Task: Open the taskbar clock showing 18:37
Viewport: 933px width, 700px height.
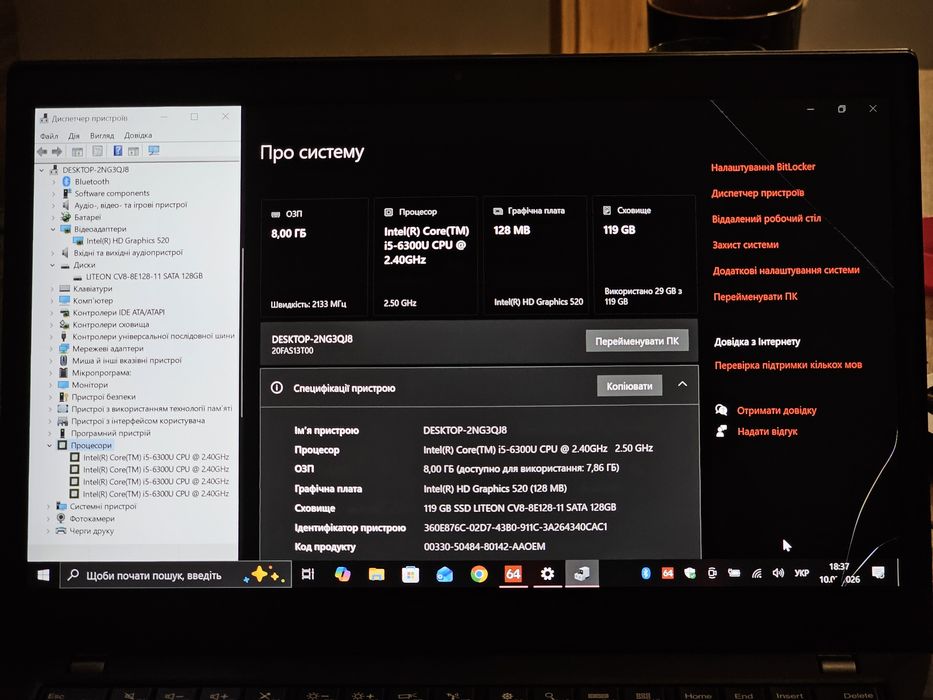Action: (840, 573)
